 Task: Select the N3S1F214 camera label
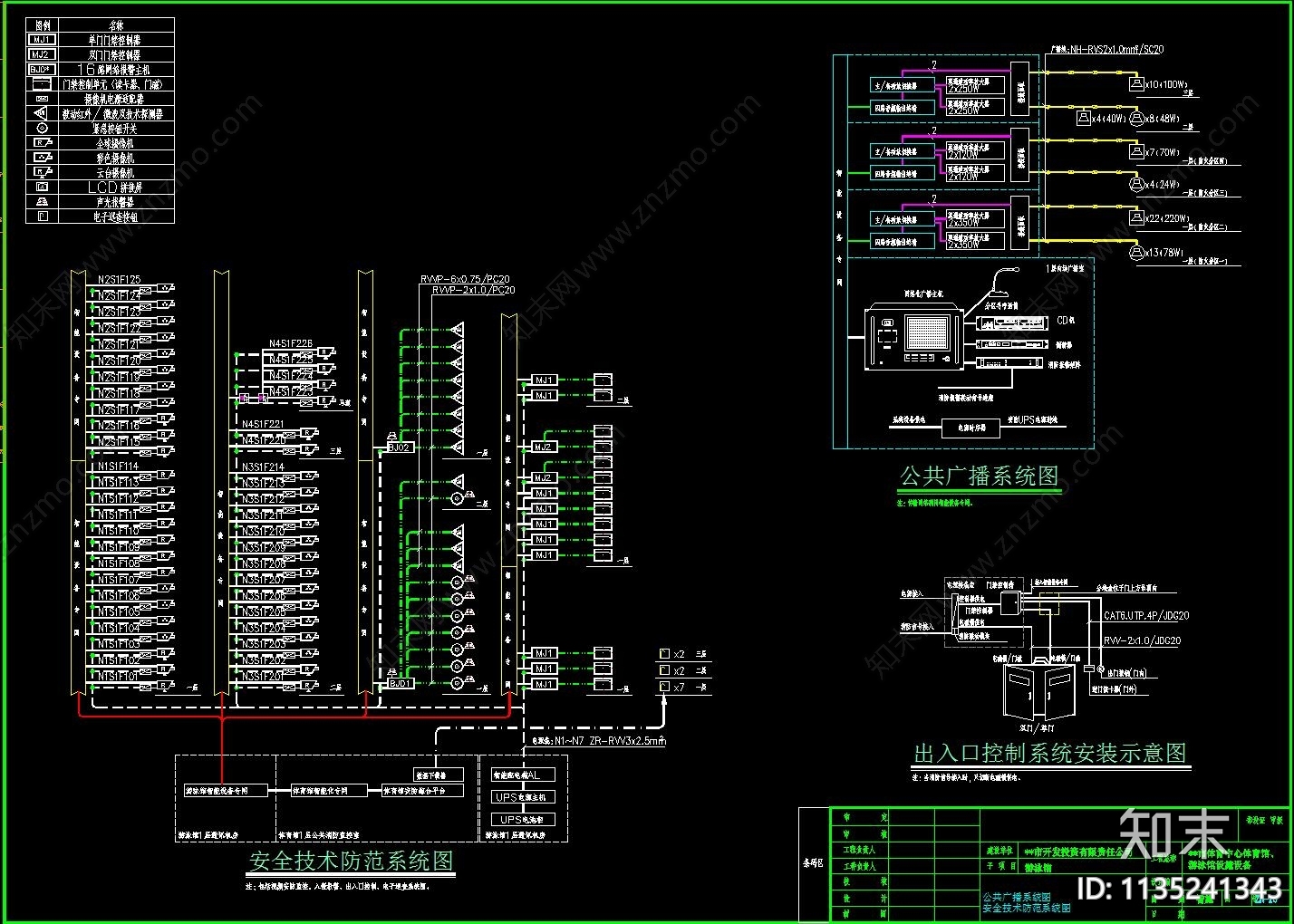(263, 467)
